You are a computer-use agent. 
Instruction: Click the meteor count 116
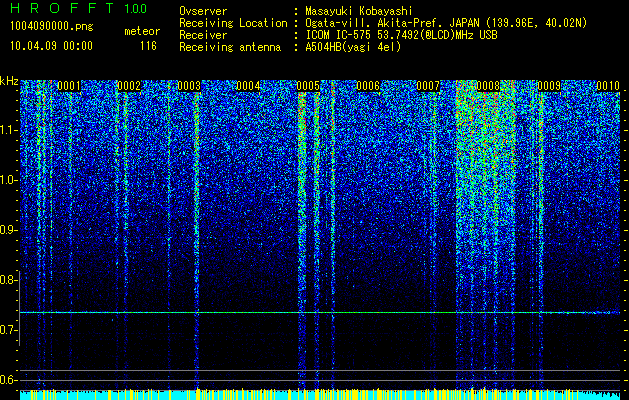(x=148, y=46)
